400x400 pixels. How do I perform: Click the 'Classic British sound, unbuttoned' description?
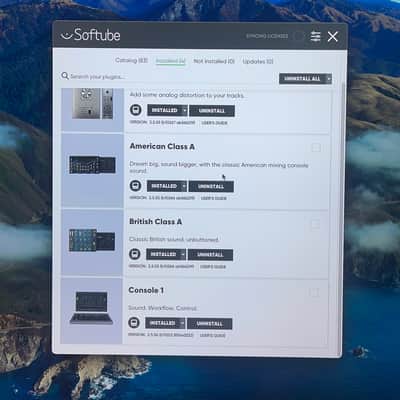pos(174,239)
